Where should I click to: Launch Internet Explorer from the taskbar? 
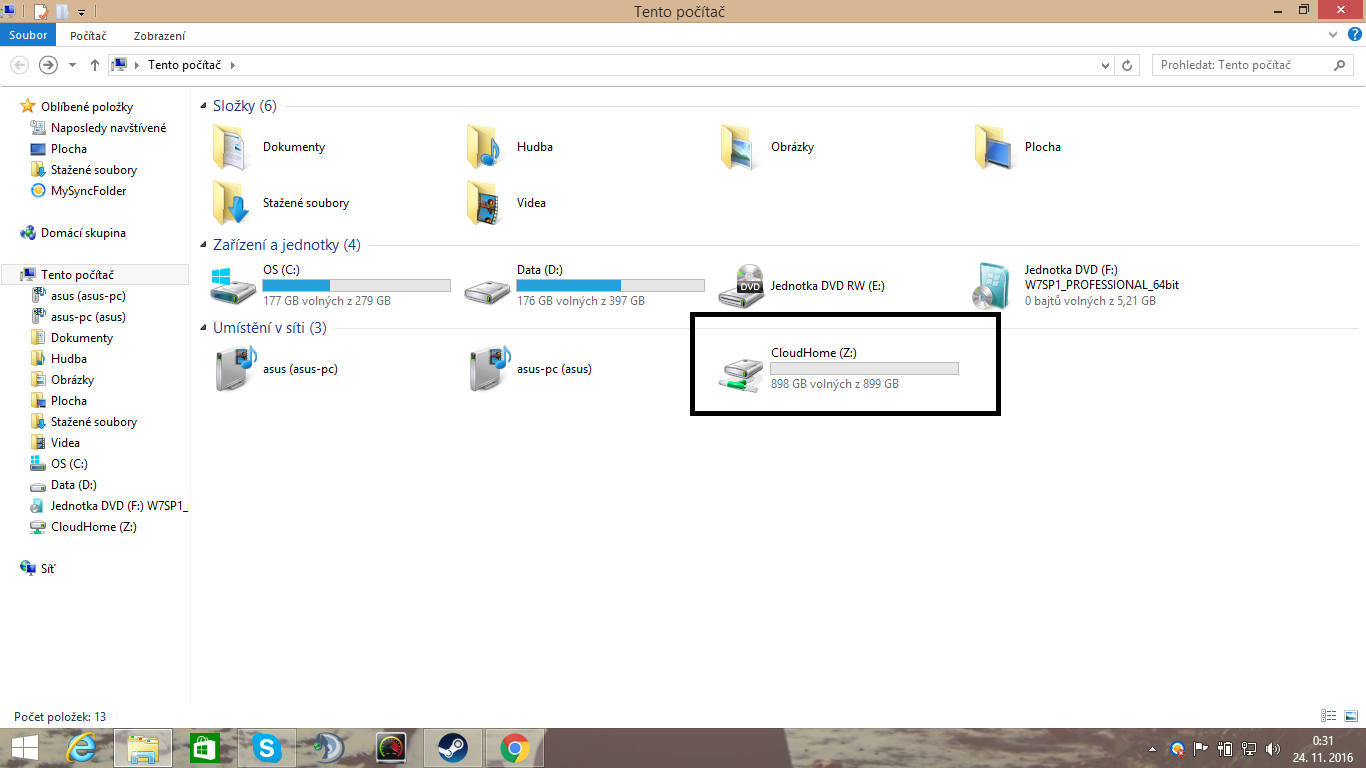[83, 748]
